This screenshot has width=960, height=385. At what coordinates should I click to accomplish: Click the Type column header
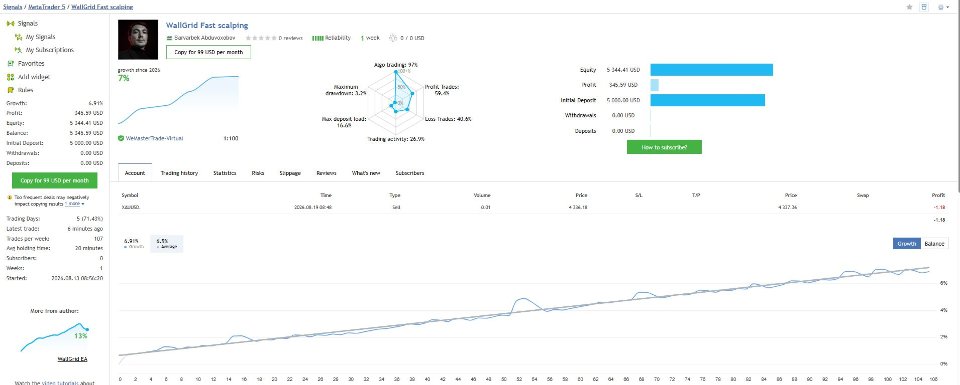point(394,195)
